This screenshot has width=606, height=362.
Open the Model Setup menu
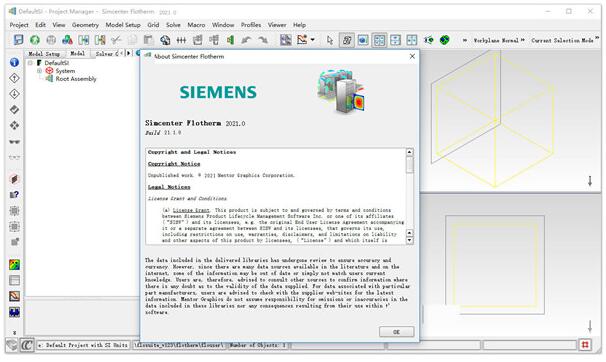tap(123, 25)
